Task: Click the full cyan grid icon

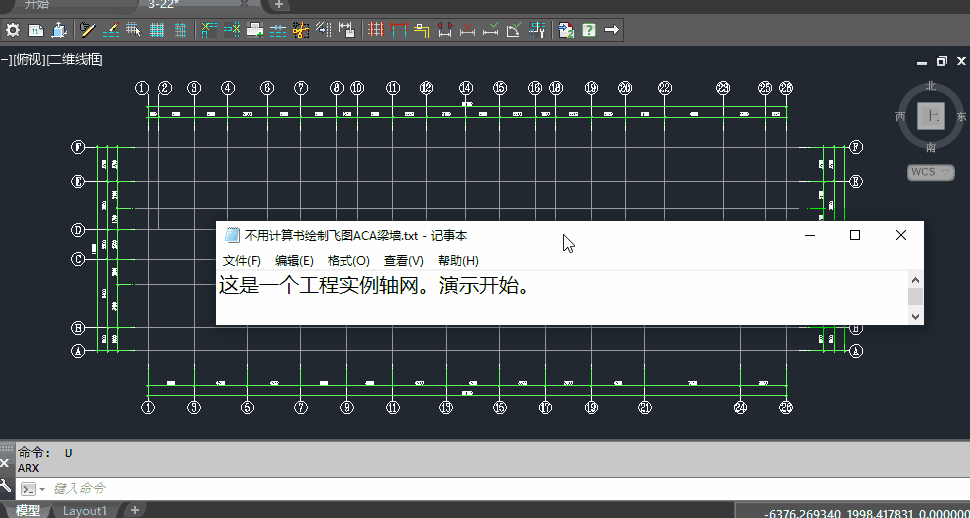Action: tap(157, 30)
